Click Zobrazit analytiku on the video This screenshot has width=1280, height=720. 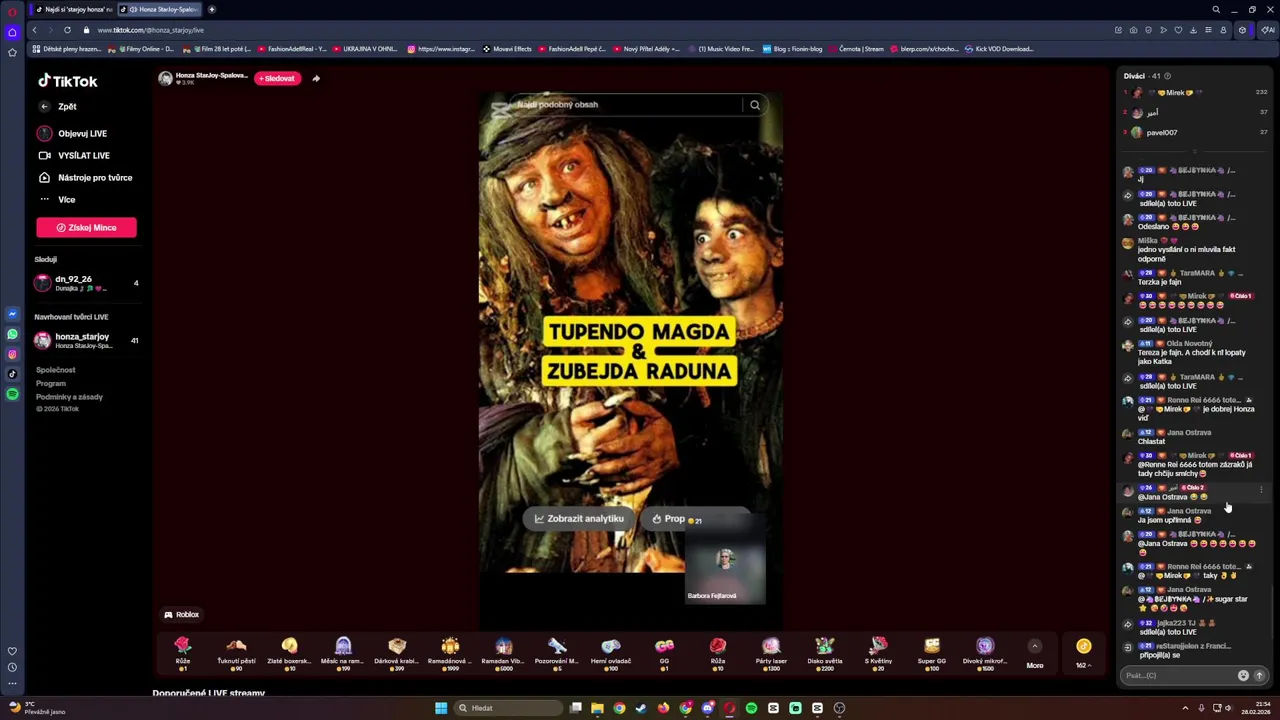click(579, 519)
